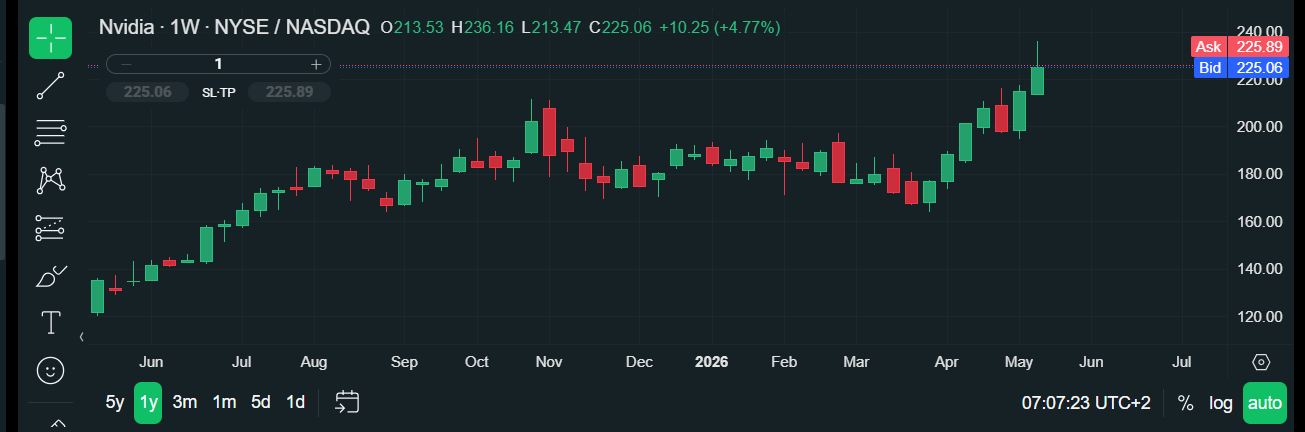
Task: Toggle the log scale mode
Action: [1221, 403]
